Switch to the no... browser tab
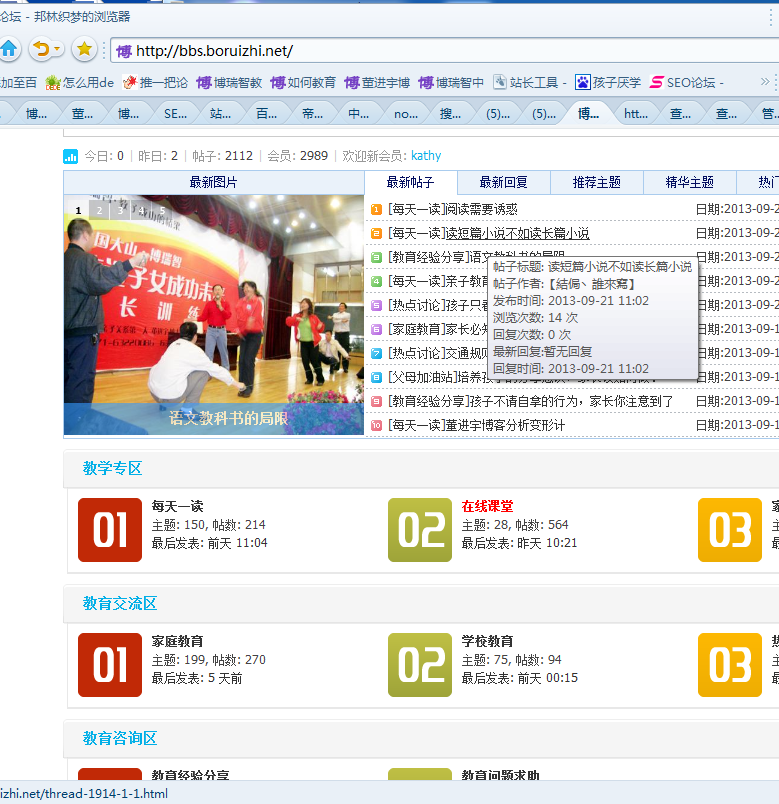Image resolution: width=779 pixels, height=804 pixels. coord(405,114)
